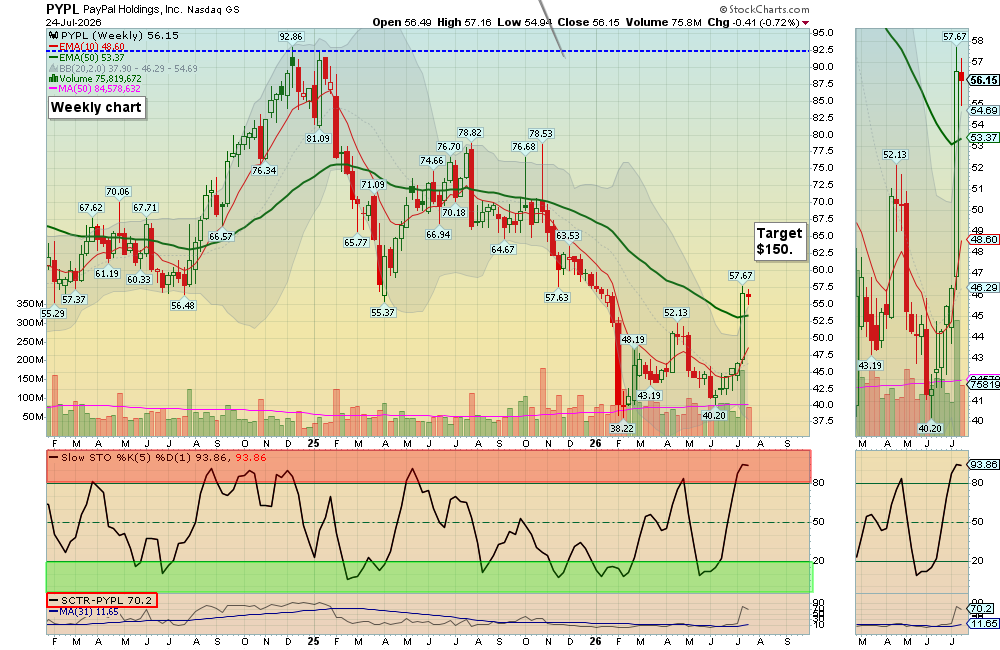The height and width of the screenshot is (650, 1000).
Task: Click the 70.06 price label
Action: click(x=118, y=191)
